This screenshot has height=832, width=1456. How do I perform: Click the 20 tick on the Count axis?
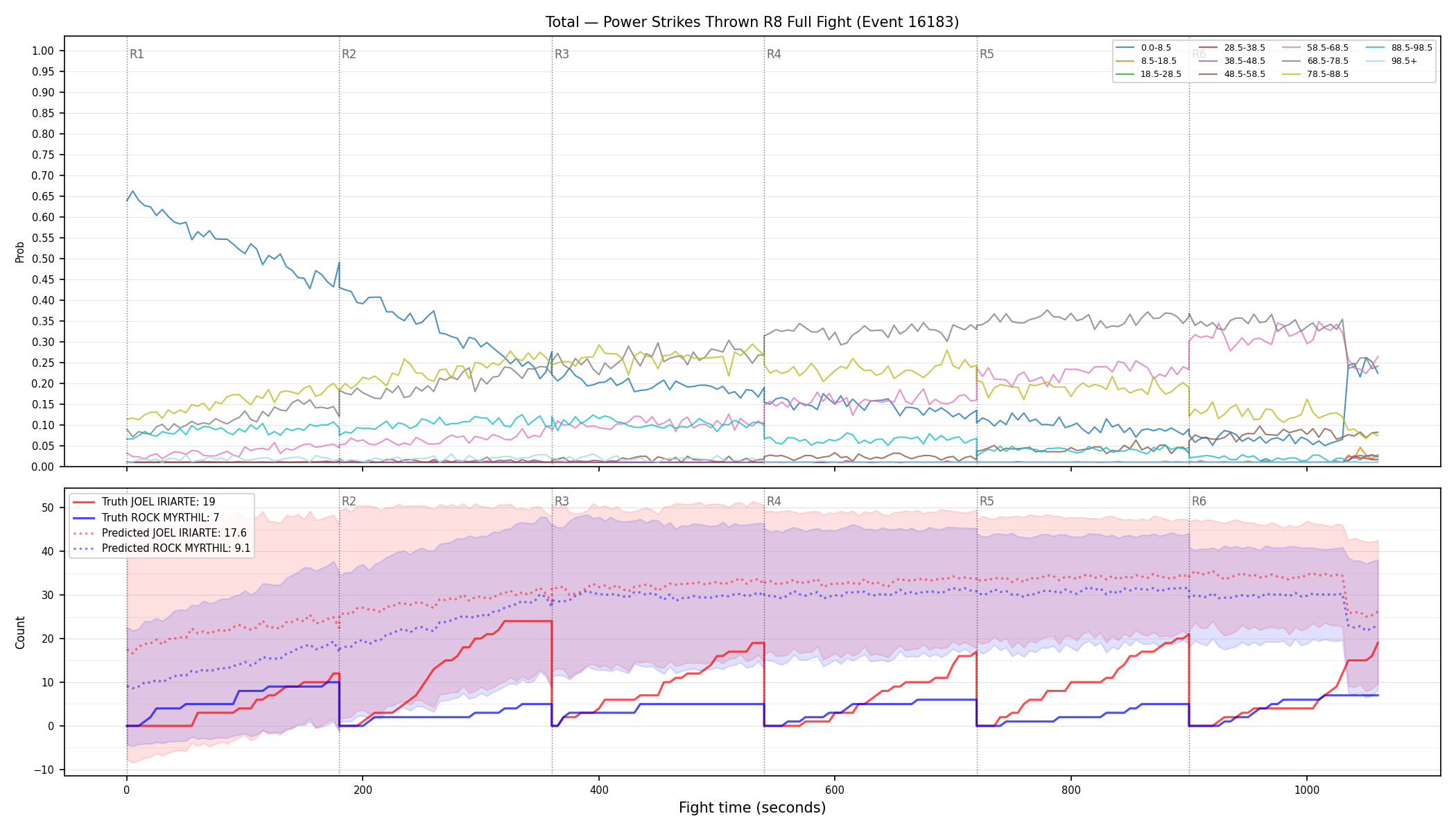48,639
